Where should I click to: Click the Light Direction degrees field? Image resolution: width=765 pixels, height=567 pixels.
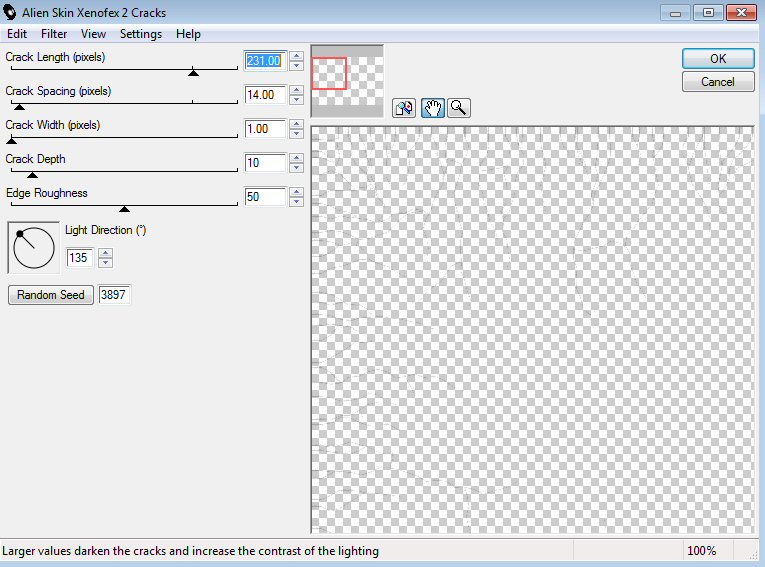pyautogui.click(x=79, y=258)
